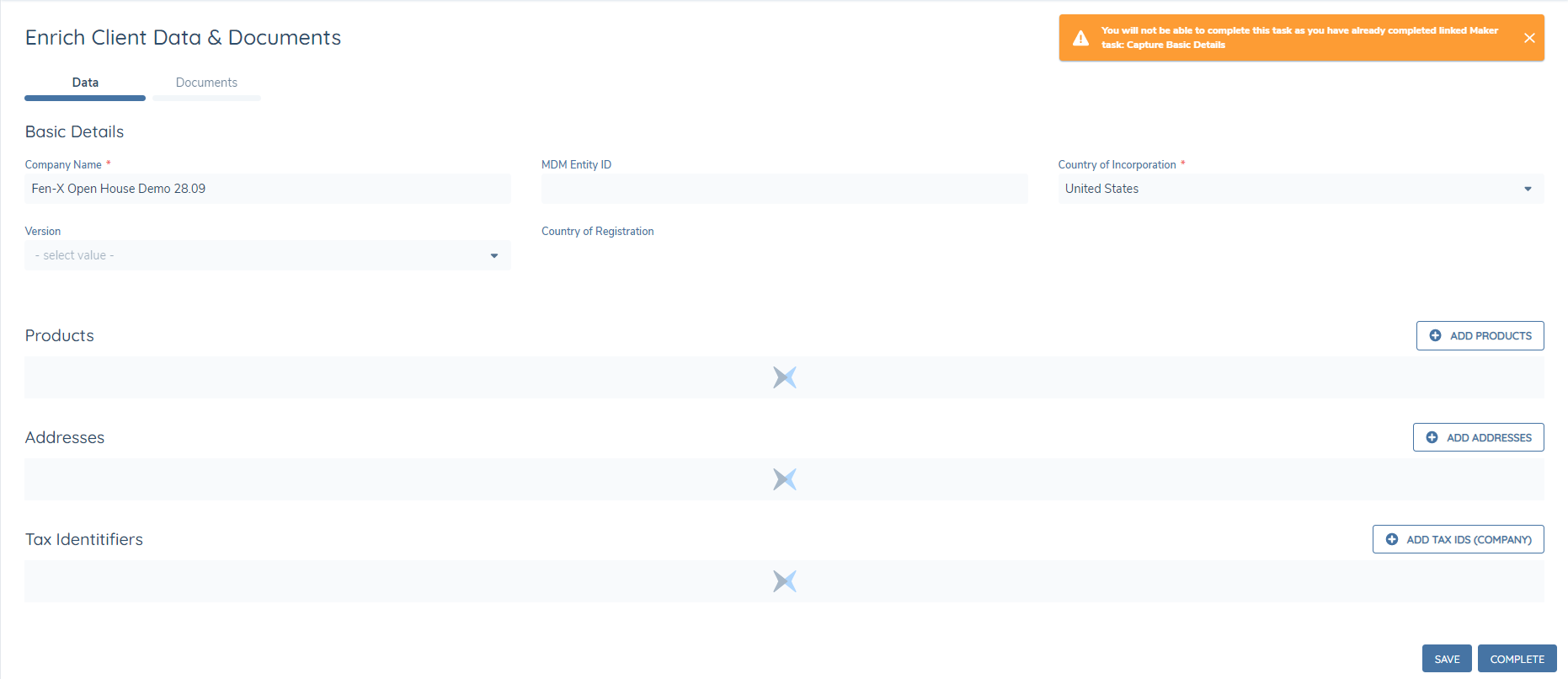This screenshot has width=1568, height=679.
Task: Click the Basic Details section heading
Action: point(74,132)
